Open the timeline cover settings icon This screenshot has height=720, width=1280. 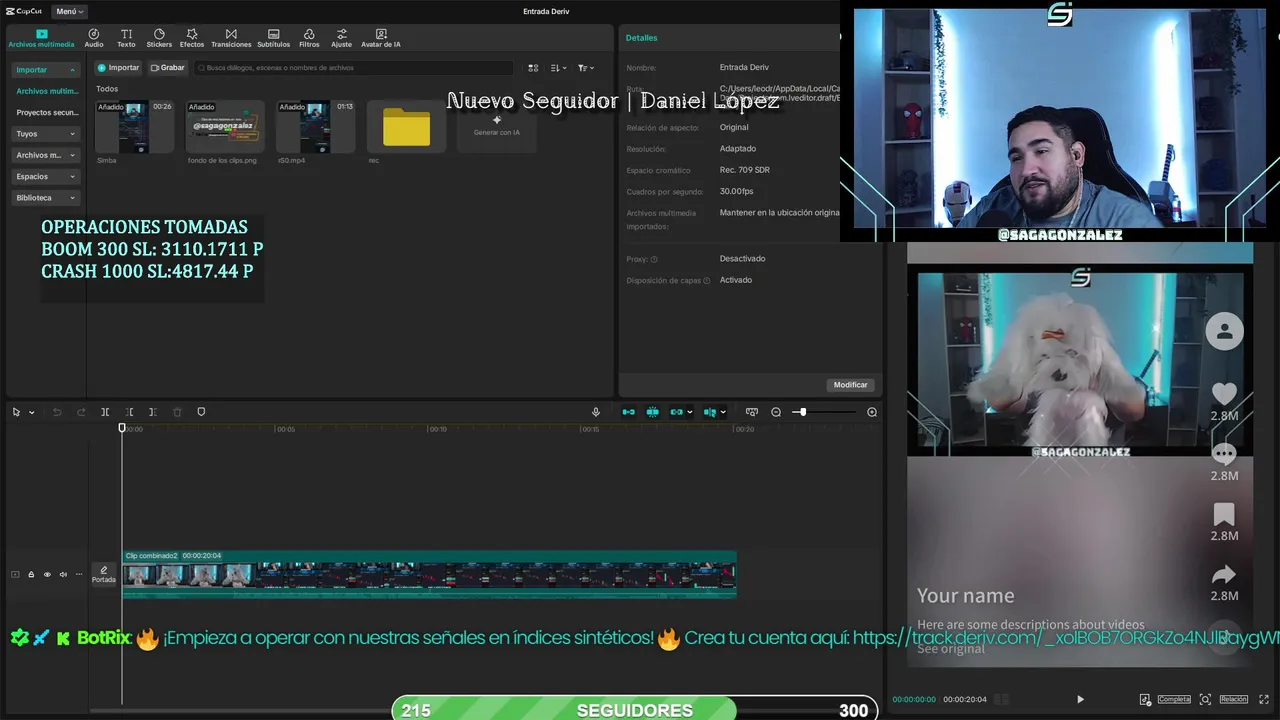[x=752, y=412]
